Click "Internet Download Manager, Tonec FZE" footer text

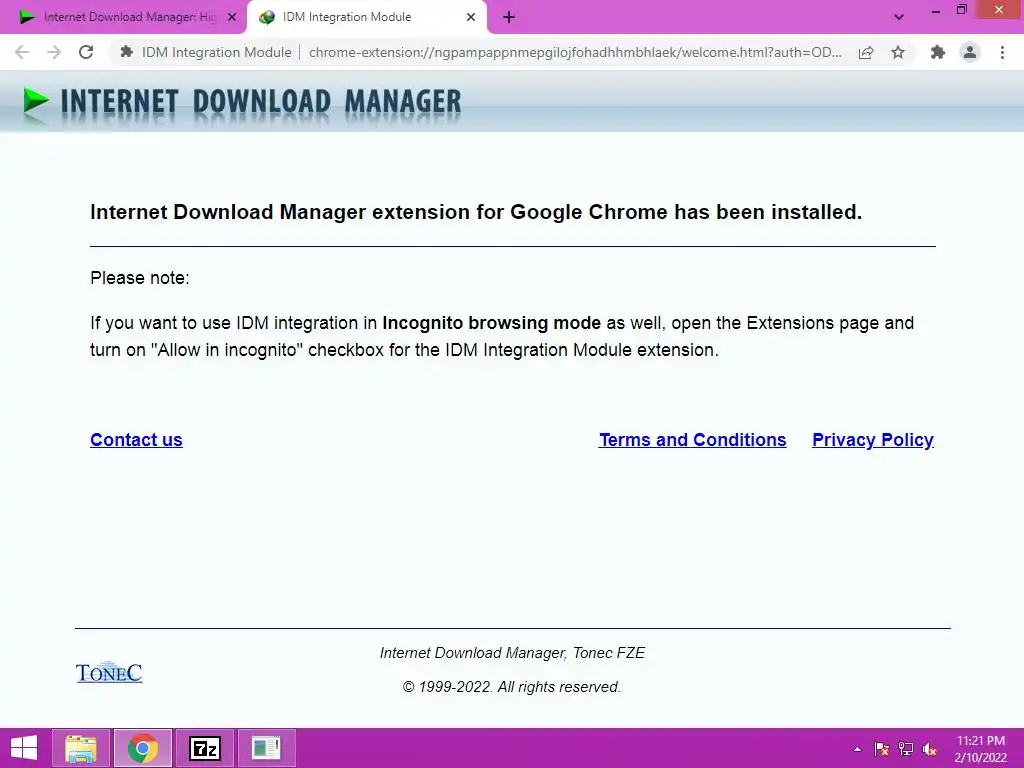point(512,653)
